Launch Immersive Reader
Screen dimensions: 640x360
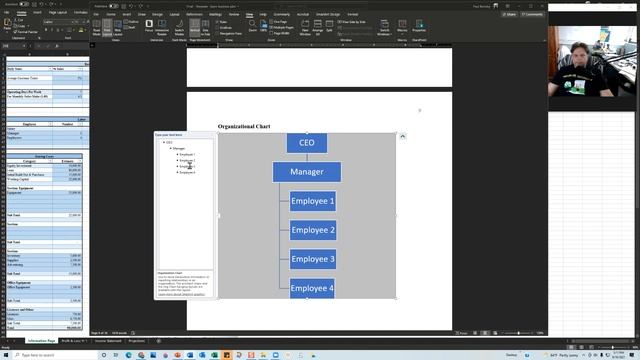[162, 27]
